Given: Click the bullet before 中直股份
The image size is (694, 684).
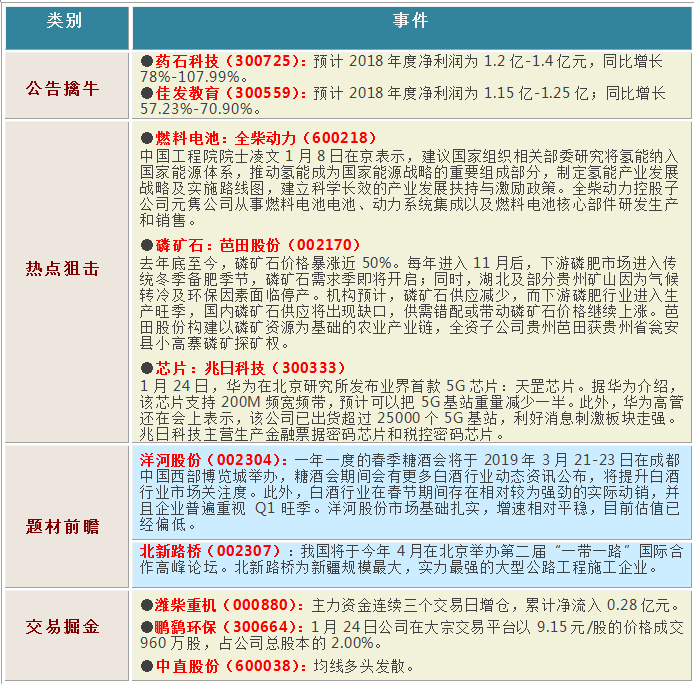Looking at the screenshot, I should point(147,666).
